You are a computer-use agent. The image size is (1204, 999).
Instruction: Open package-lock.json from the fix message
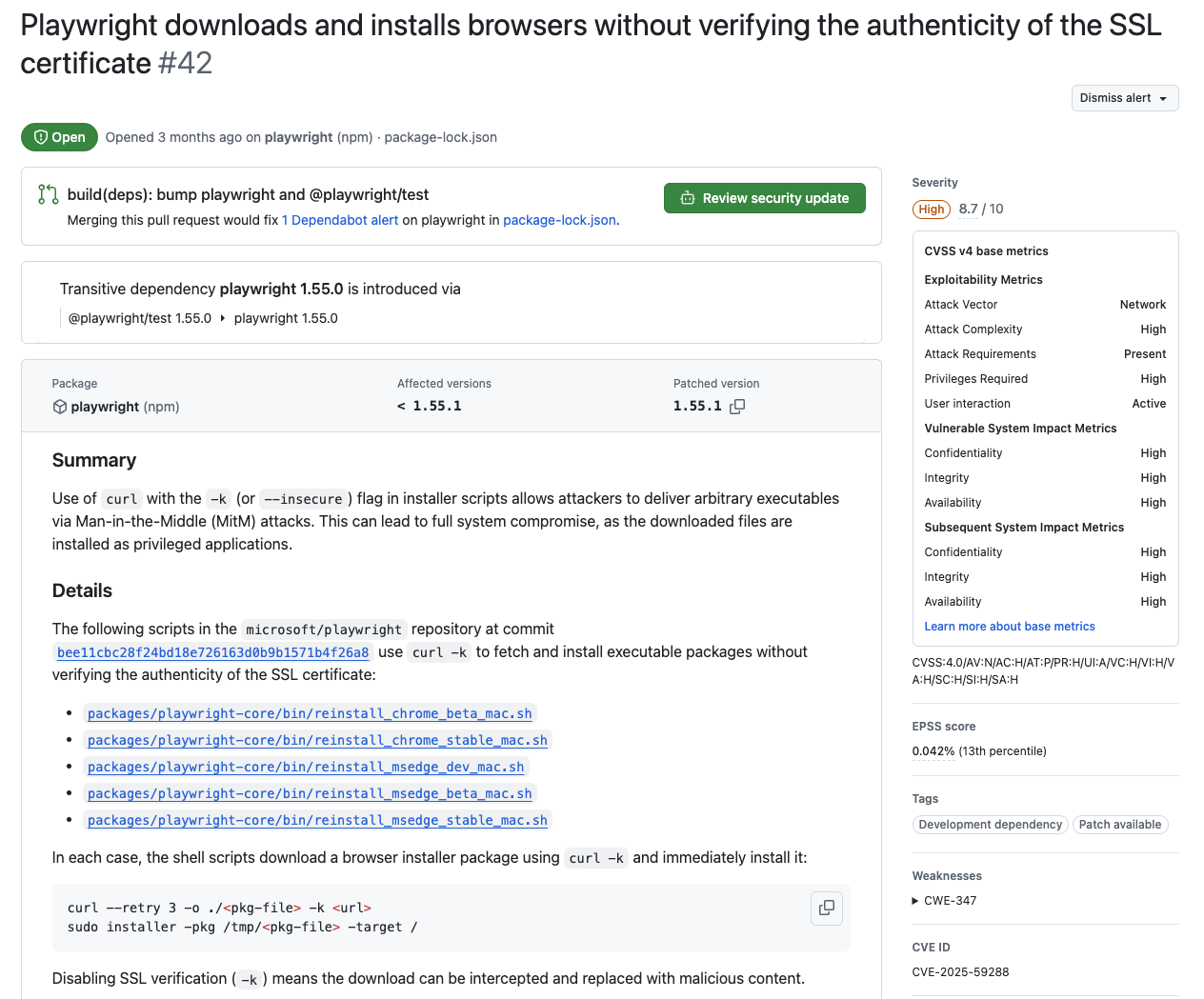[559, 220]
